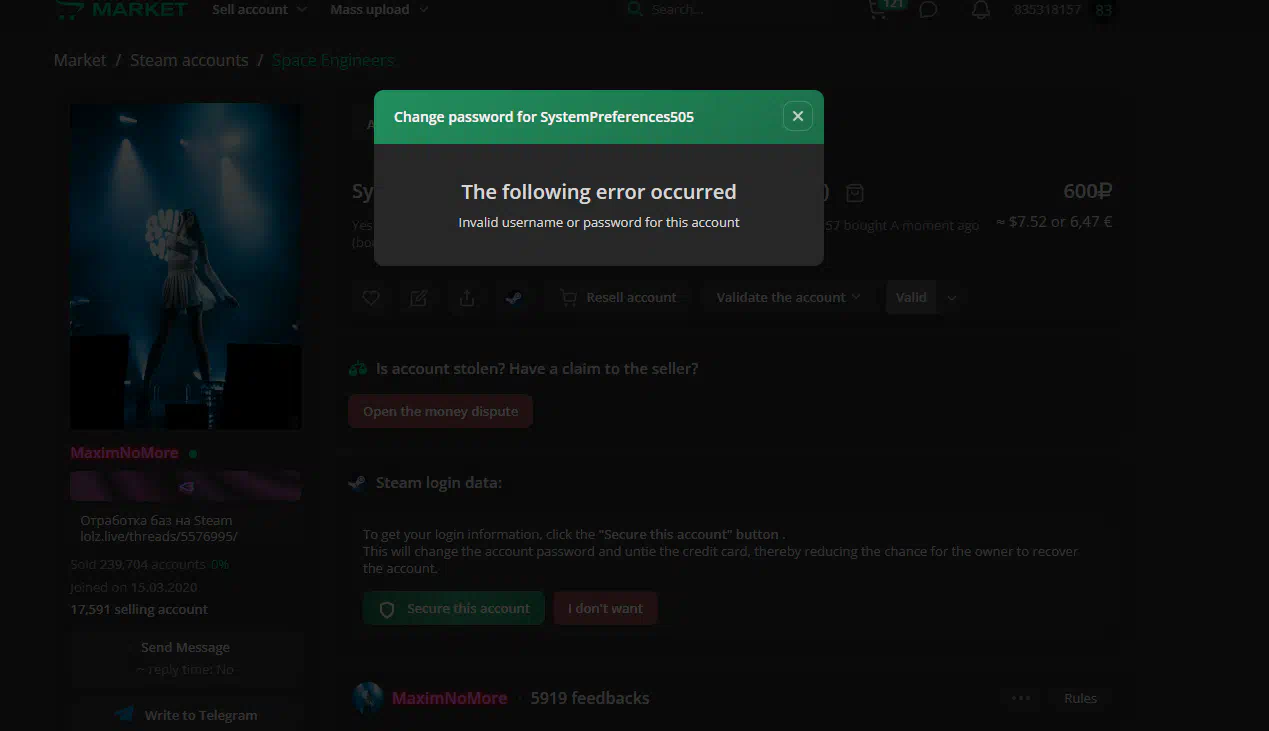The width and height of the screenshot is (1269, 731).
Task: Open MaximNoMore link beside 5919 feedbacks
Action: pos(449,698)
